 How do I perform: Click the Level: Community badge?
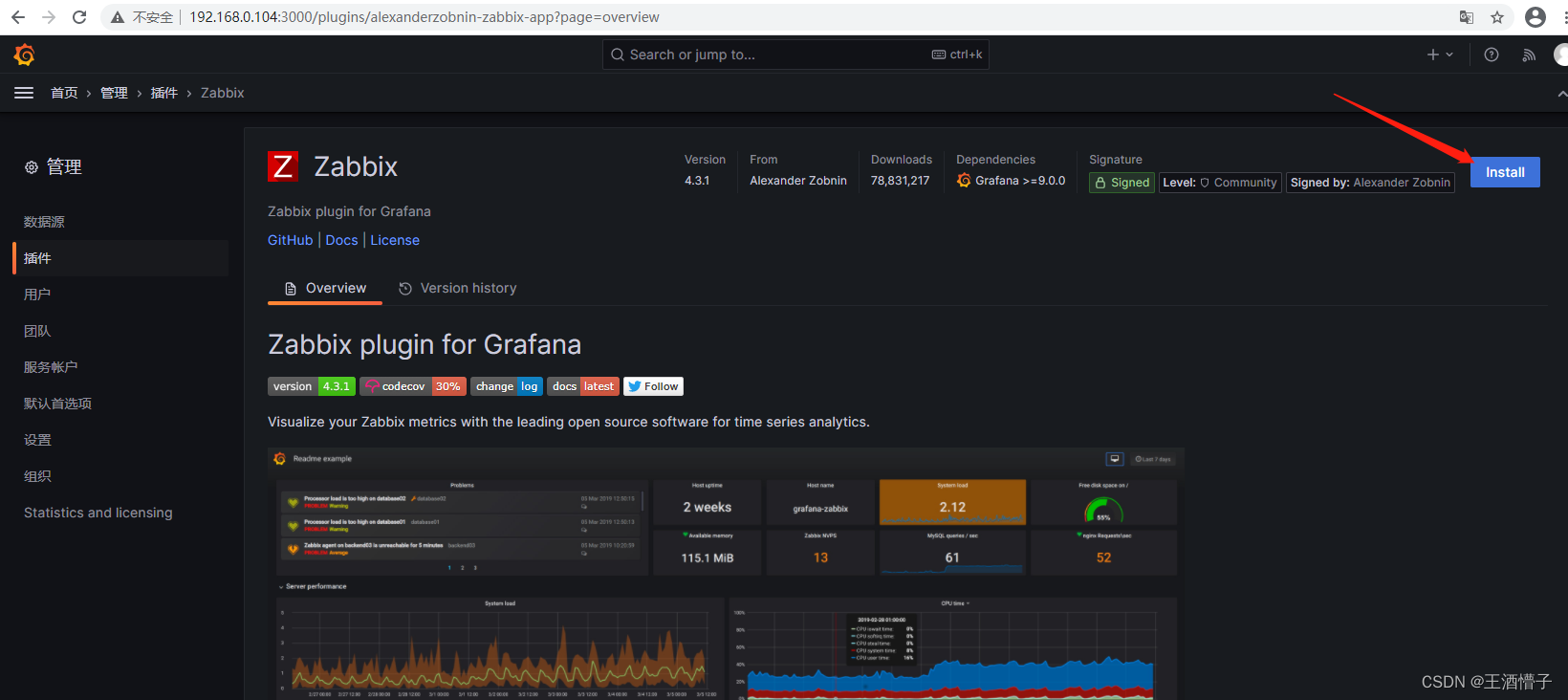tap(1220, 183)
